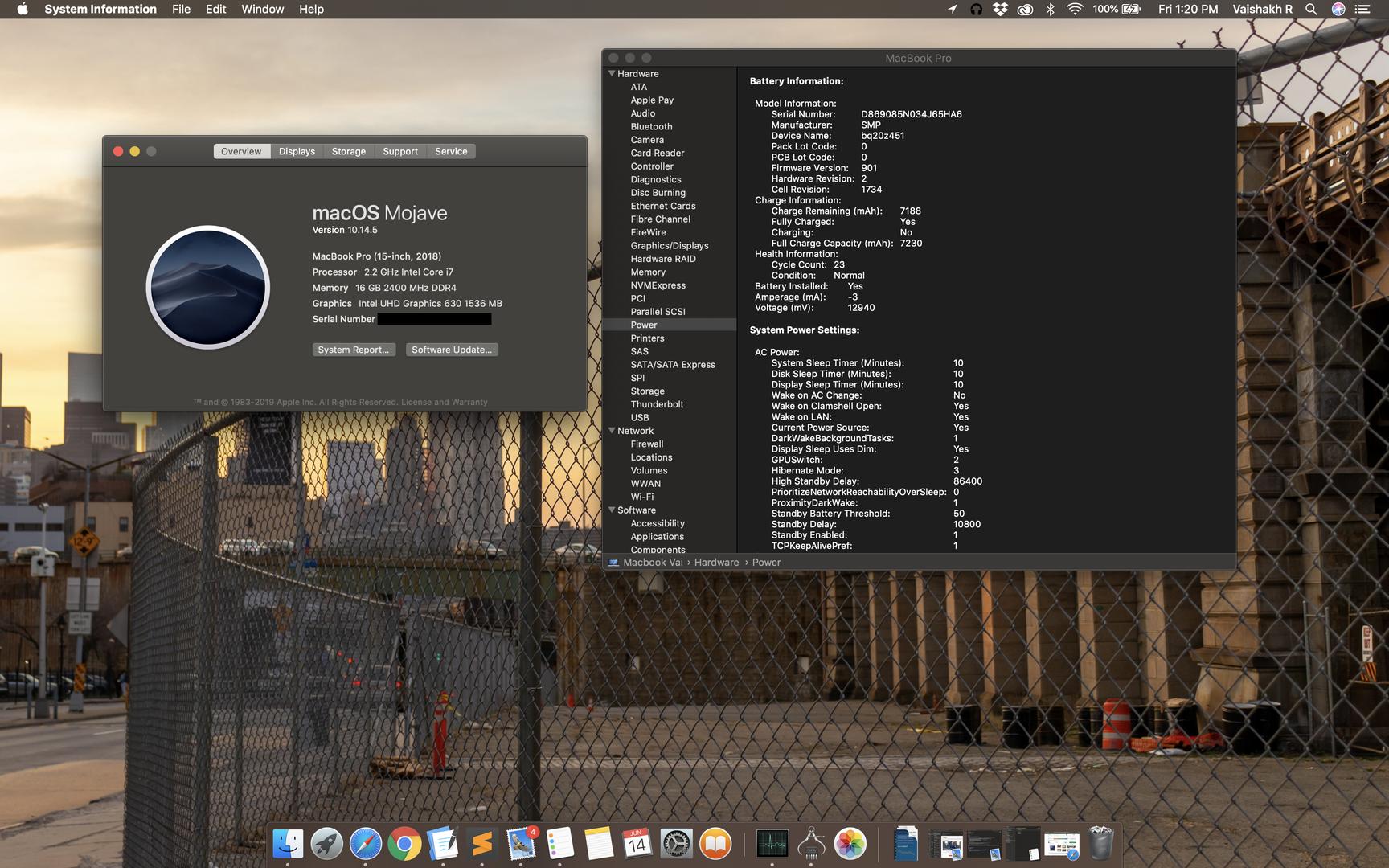Click battery serial number D869085N034J65HA6
The width and height of the screenshot is (1389, 868).
[x=912, y=114]
